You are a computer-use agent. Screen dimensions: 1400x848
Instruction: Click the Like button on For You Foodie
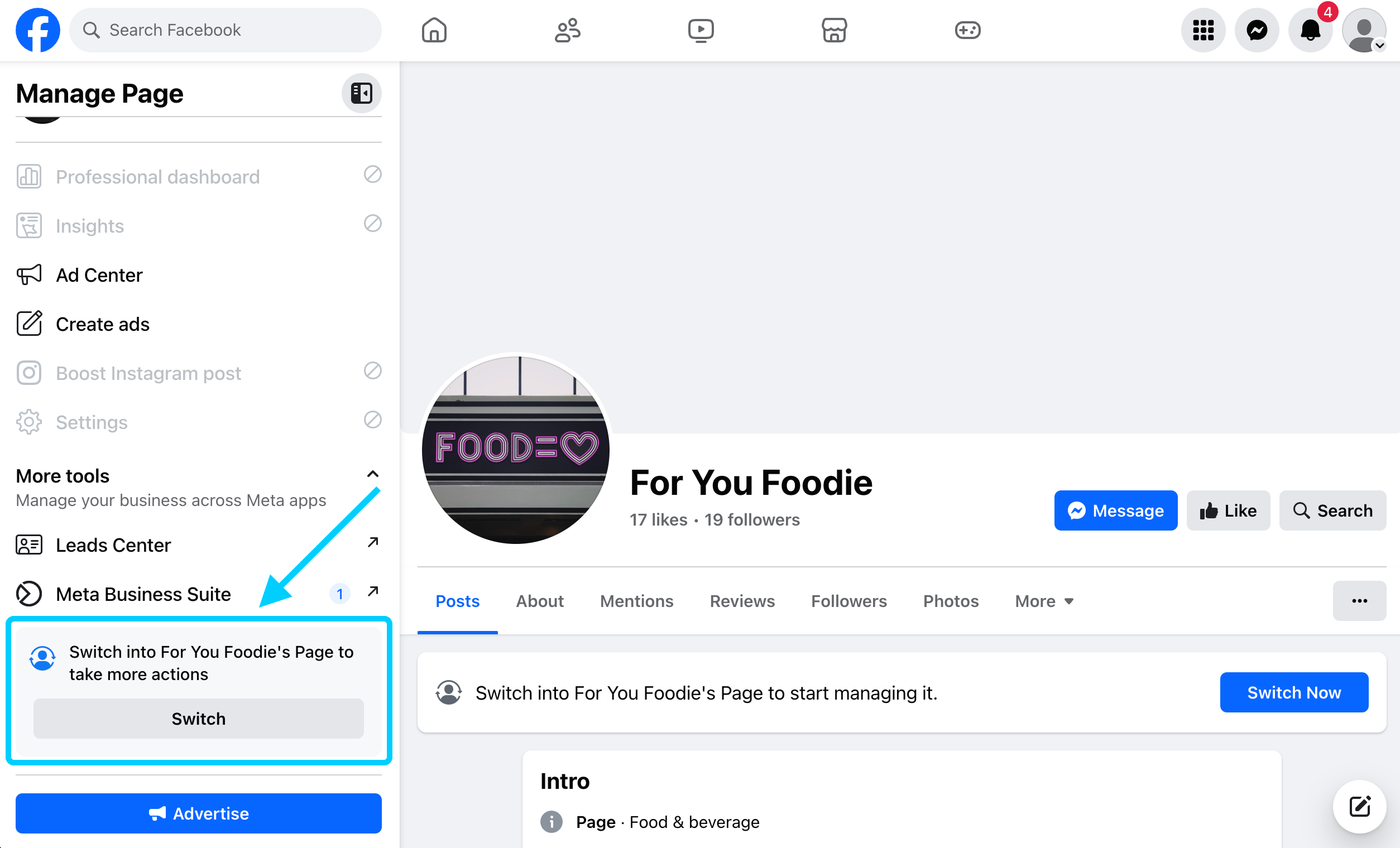coord(1228,510)
